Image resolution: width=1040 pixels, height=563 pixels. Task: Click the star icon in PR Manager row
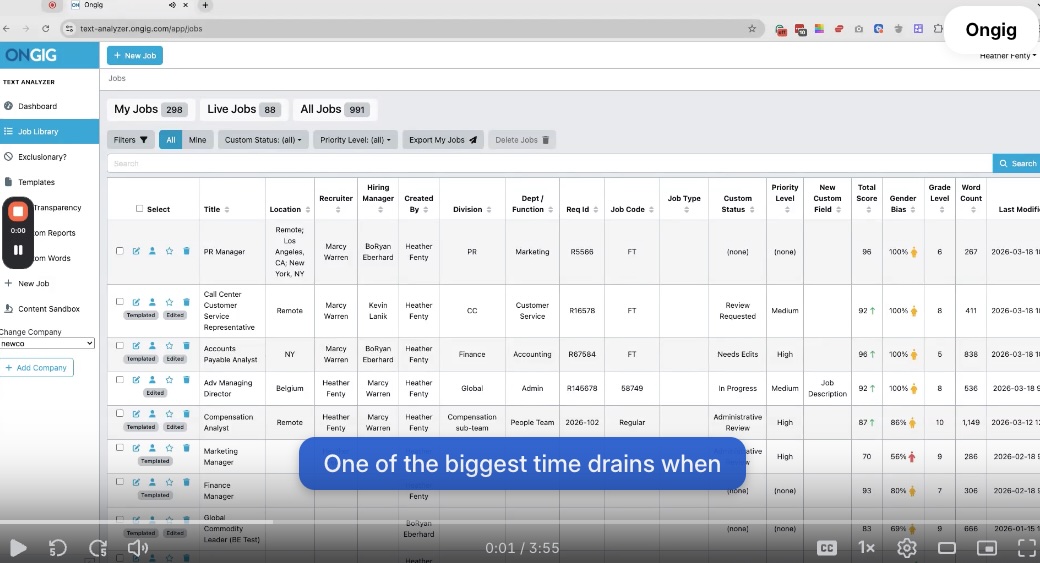tap(169, 251)
